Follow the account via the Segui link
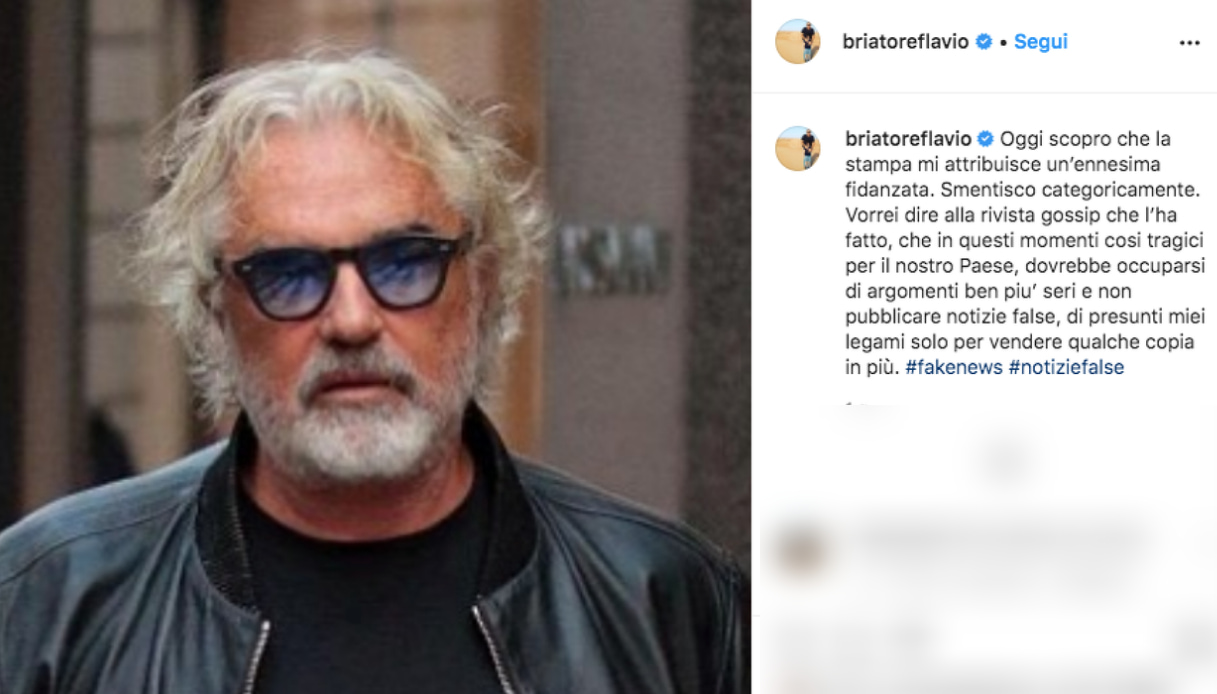 coord(1040,42)
